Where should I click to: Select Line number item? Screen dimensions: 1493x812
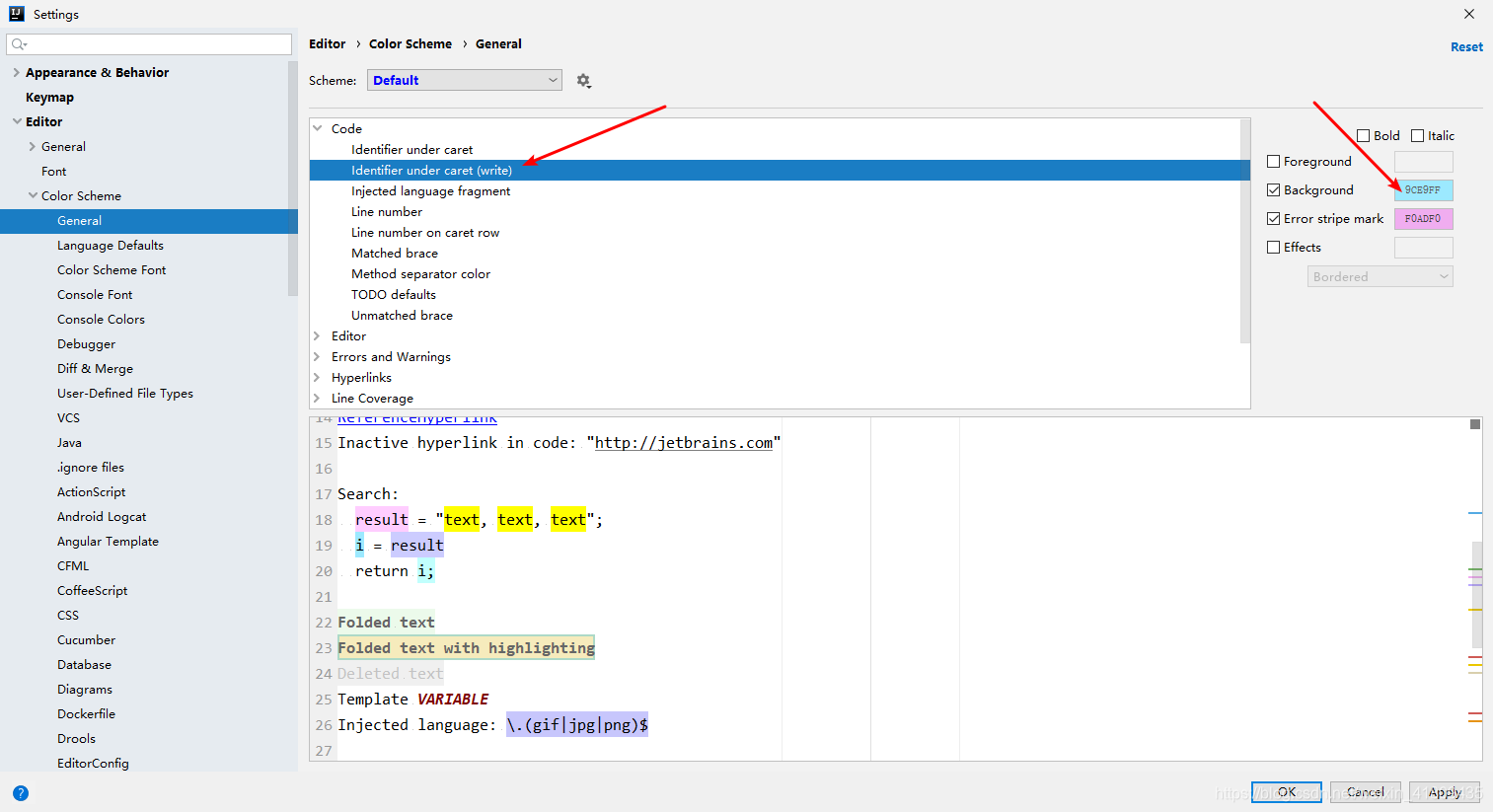point(387,212)
